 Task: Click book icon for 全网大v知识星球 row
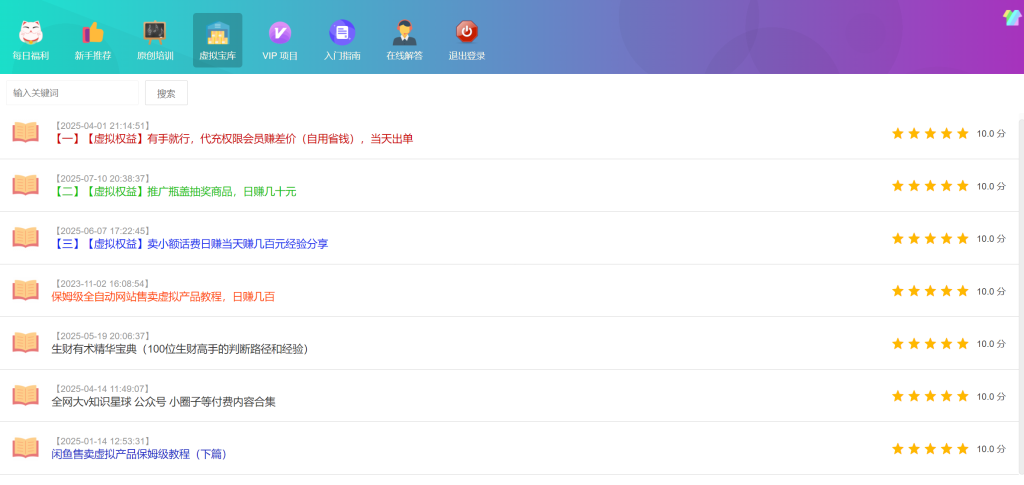click(x=25, y=396)
